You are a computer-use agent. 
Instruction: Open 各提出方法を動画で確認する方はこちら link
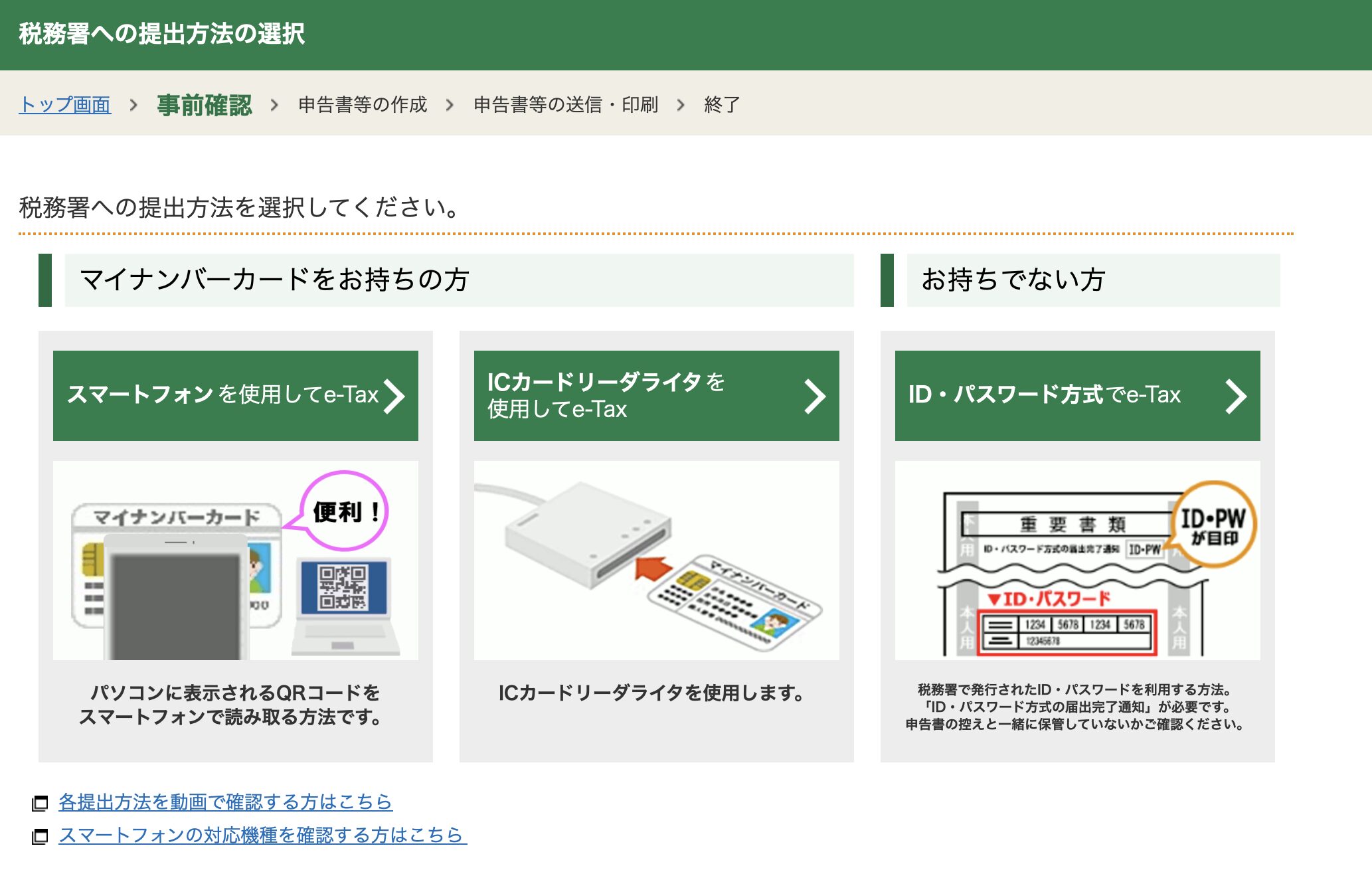pyautogui.click(x=225, y=802)
